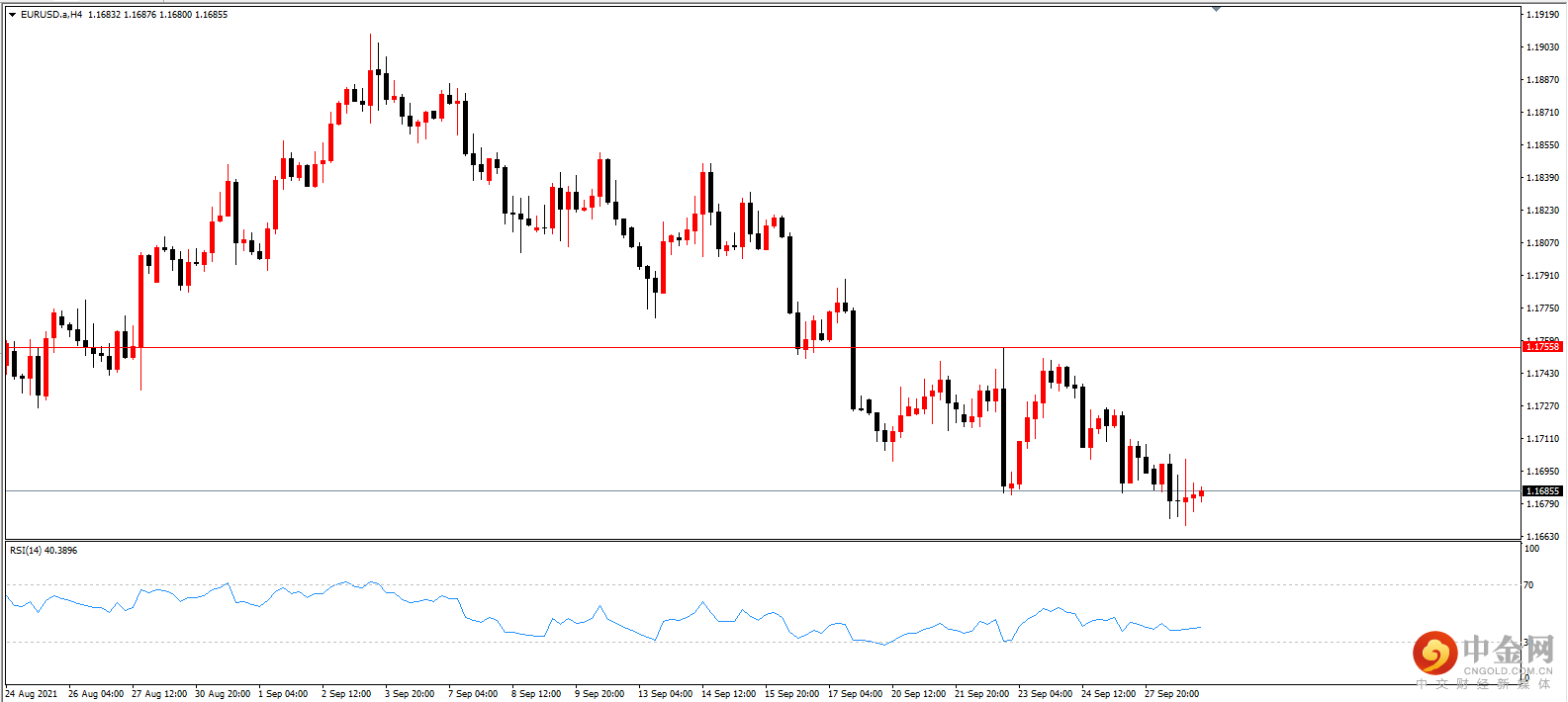Viewport: 1568px width, 702px height.
Task: Click the 27 Aug 12:00 time label
Action: [x=159, y=694]
